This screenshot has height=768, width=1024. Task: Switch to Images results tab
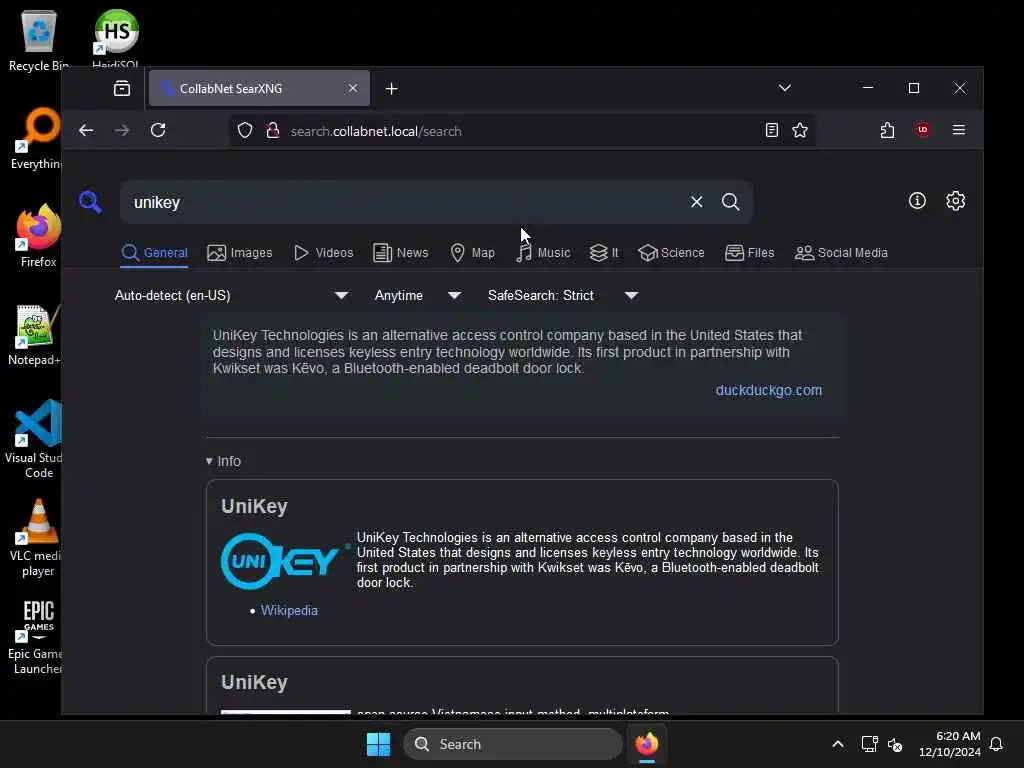point(240,253)
